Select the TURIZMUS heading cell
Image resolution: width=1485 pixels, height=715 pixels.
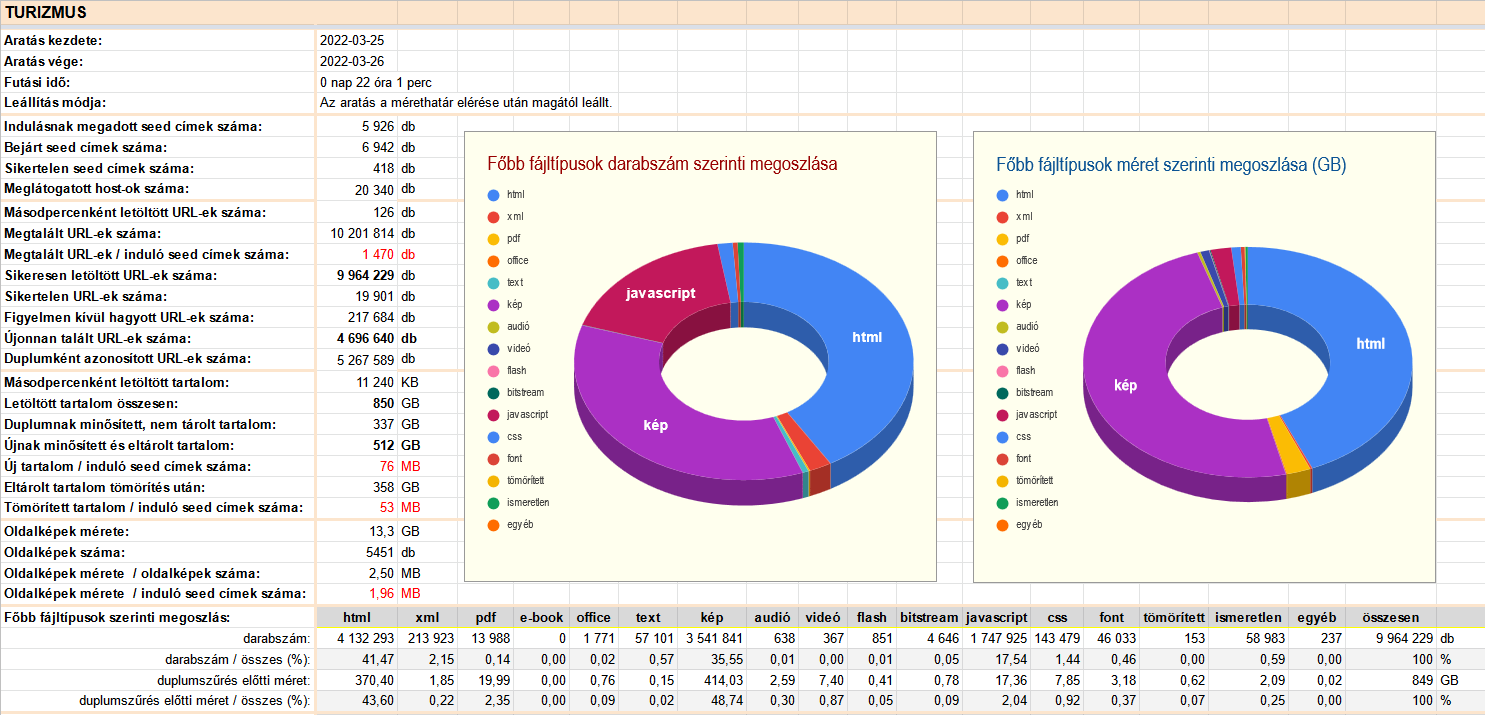45,12
